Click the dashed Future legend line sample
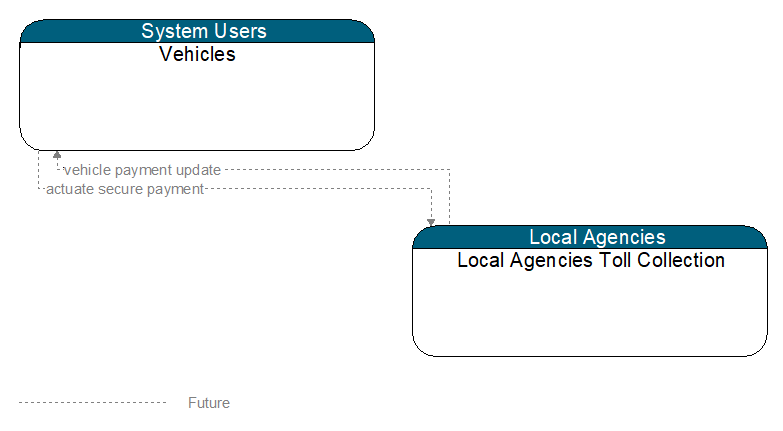 click(x=92, y=403)
